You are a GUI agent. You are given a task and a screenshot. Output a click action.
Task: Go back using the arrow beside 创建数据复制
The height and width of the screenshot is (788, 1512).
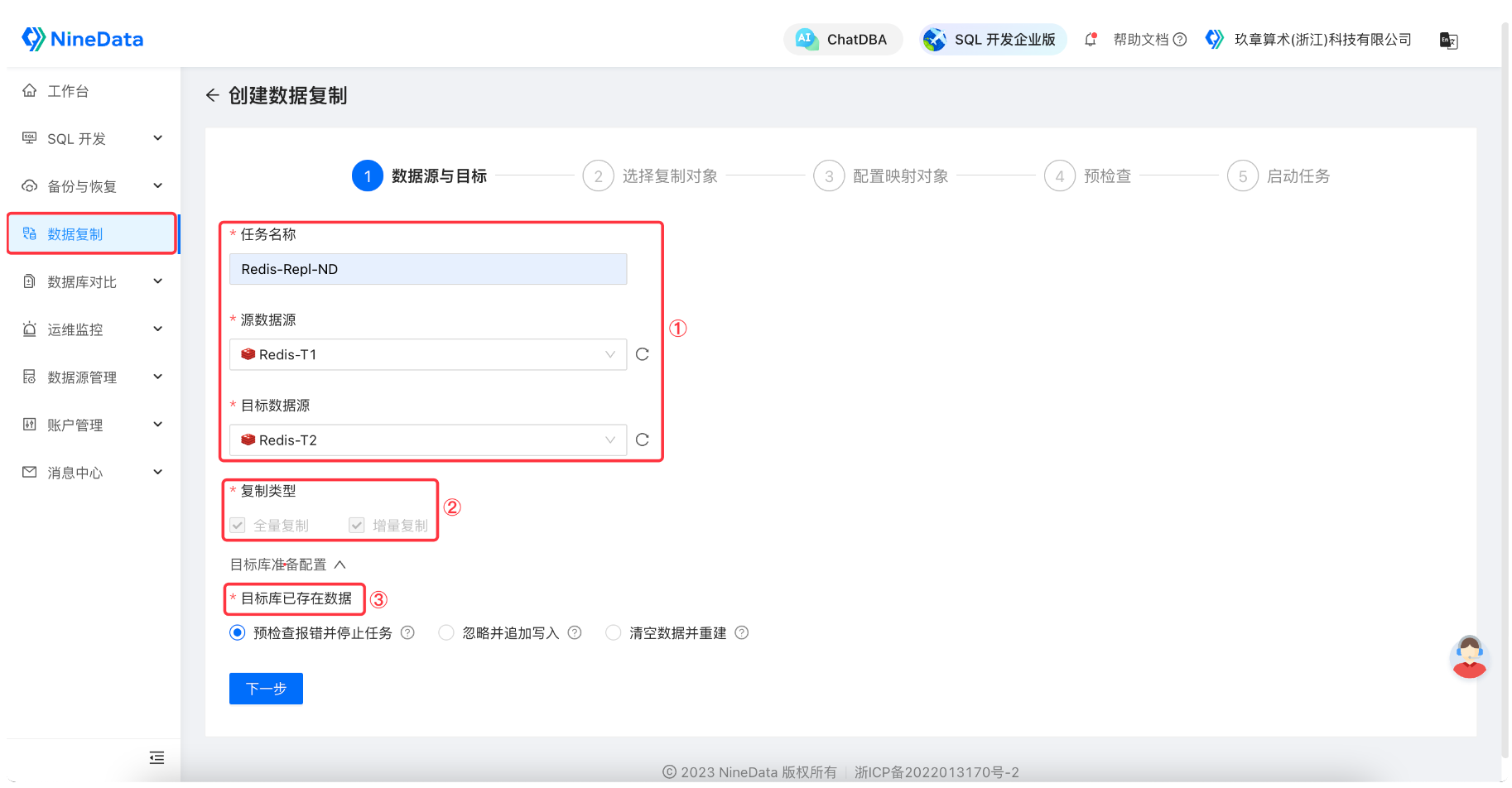pos(213,96)
